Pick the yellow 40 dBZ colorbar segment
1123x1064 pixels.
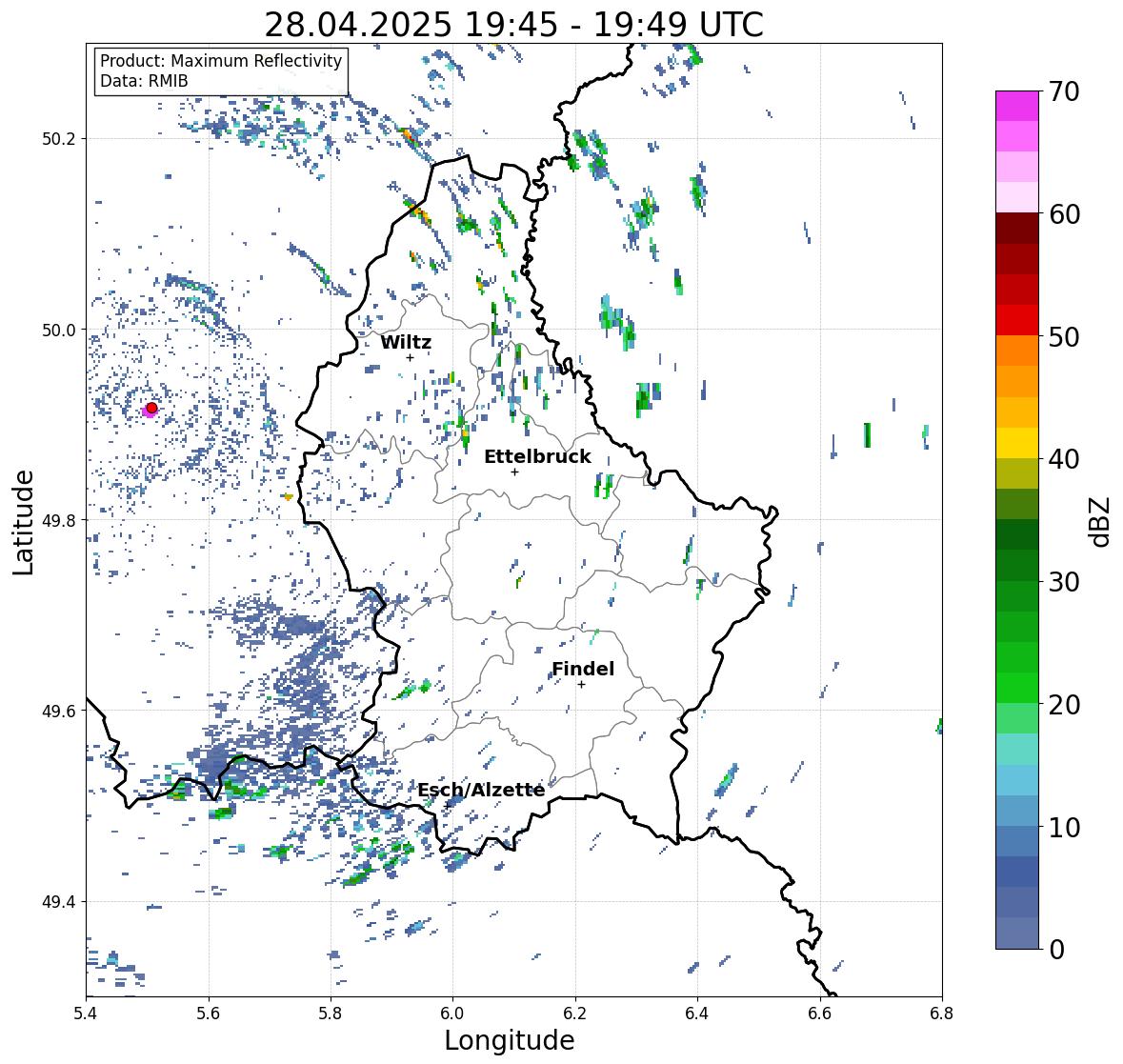pyautogui.click(x=1017, y=443)
